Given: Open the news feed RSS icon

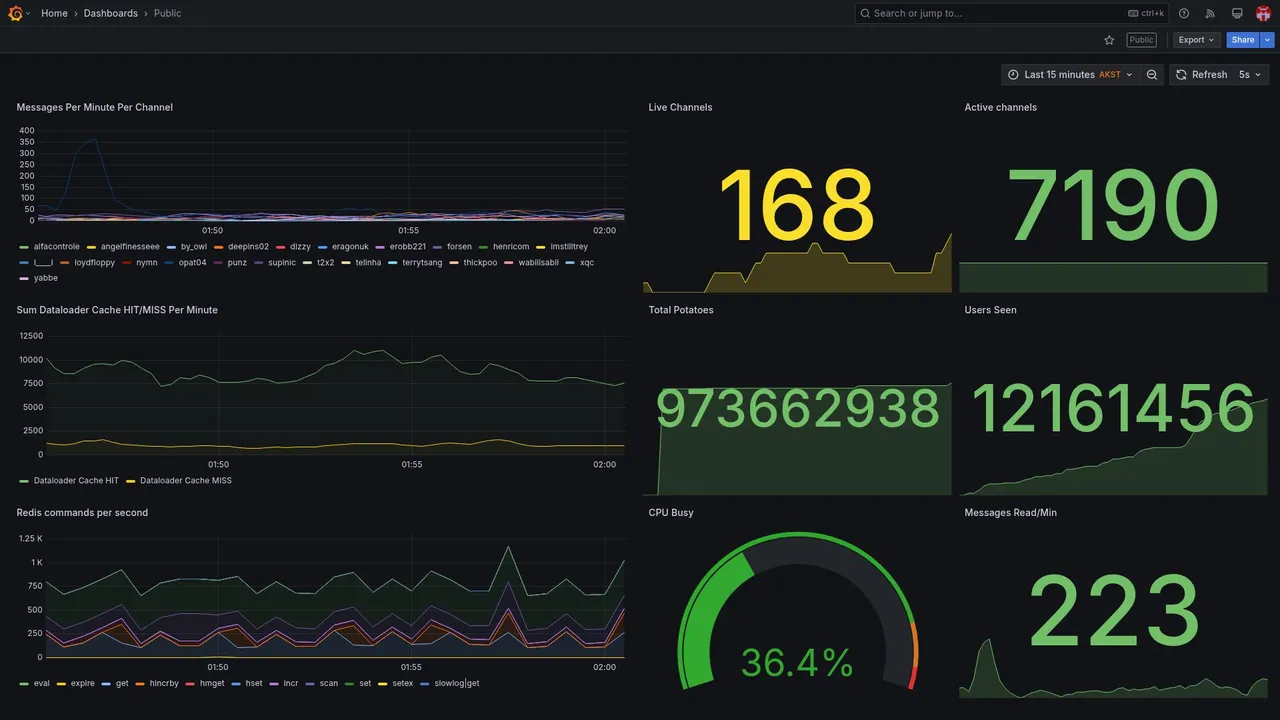Looking at the screenshot, I should pyautogui.click(x=1210, y=13).
